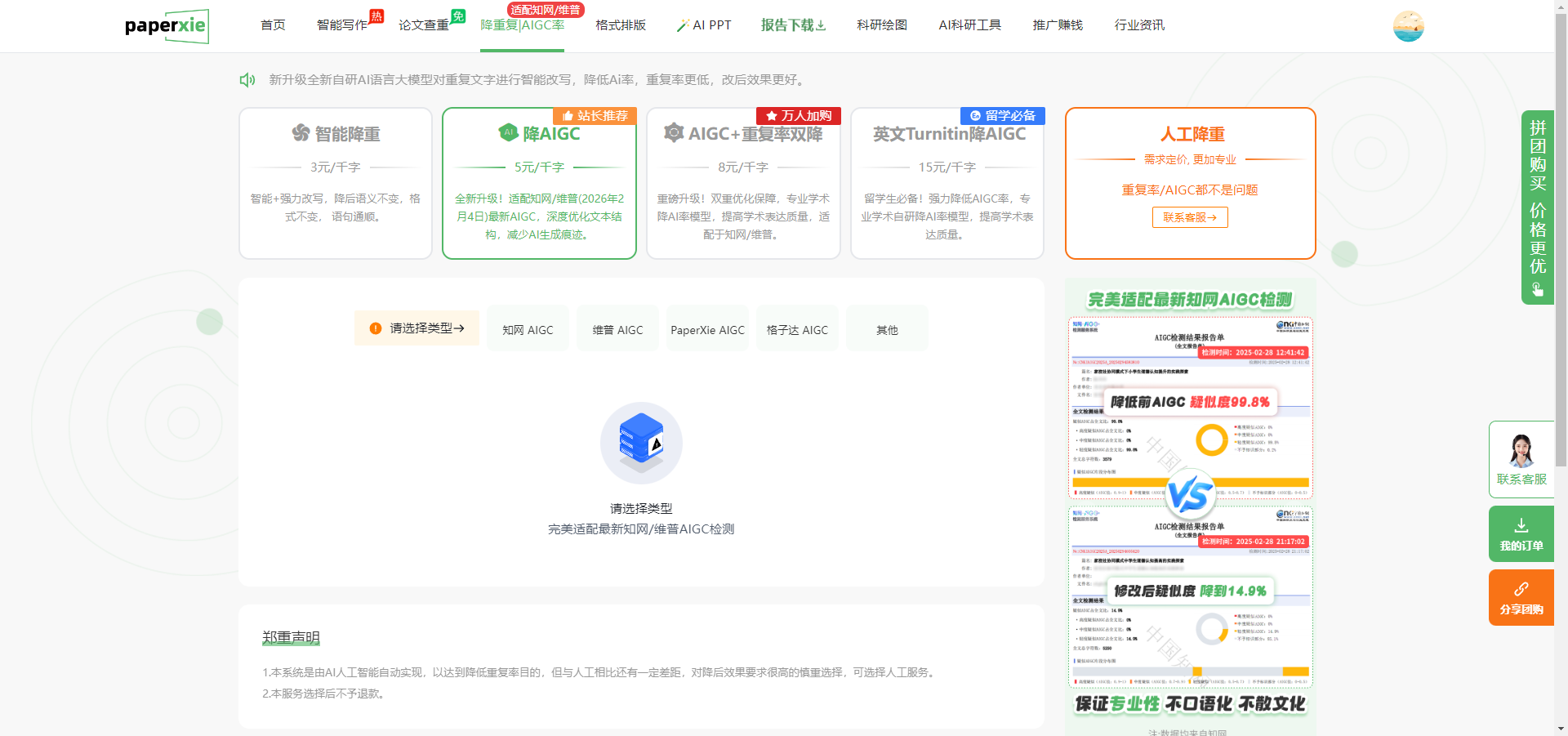Open the 报告下载 menu
This screenshot has width=1568, height=736.
point(793,25)
